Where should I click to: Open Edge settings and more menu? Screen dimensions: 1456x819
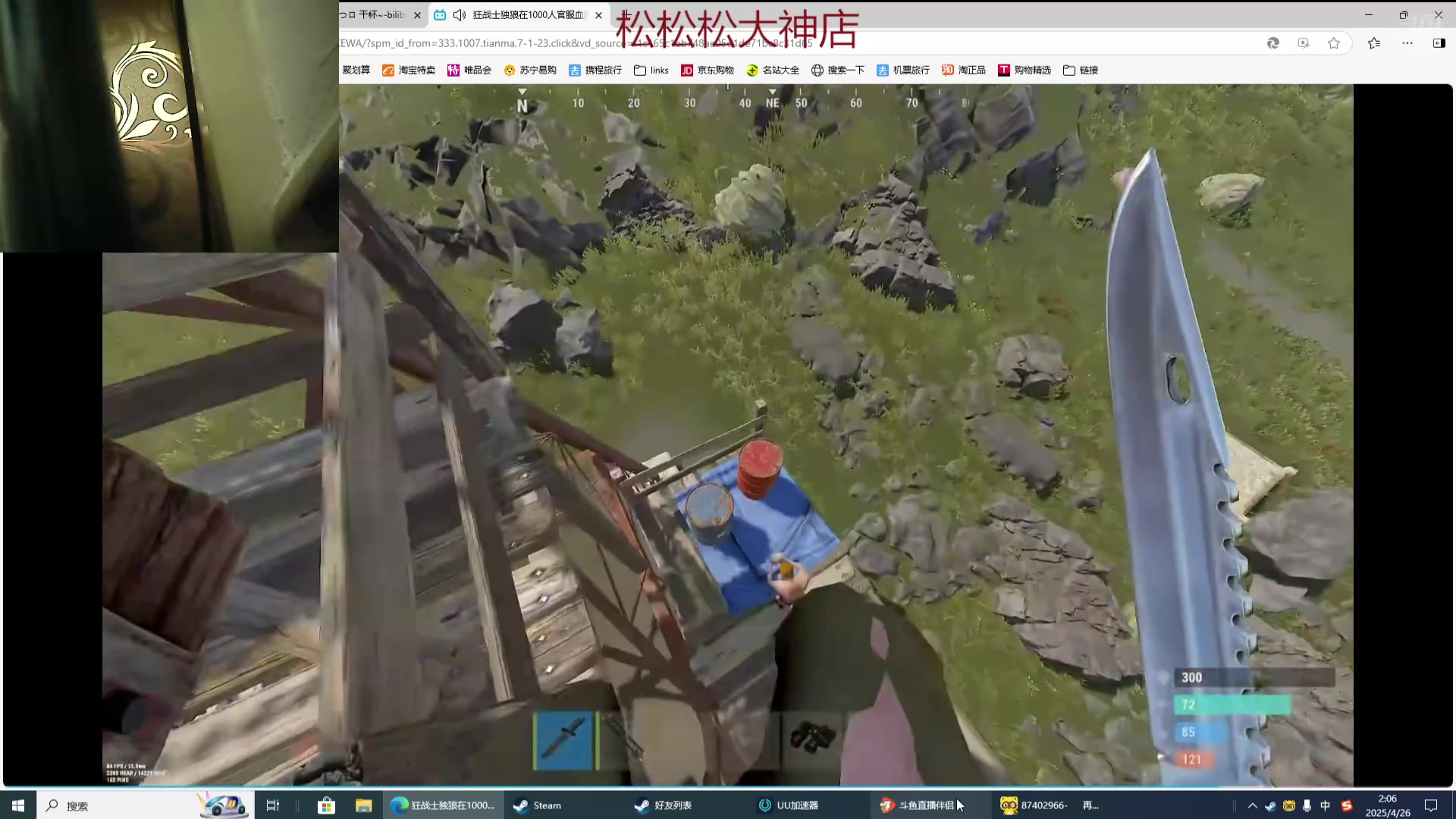[x=1407, y=43]
